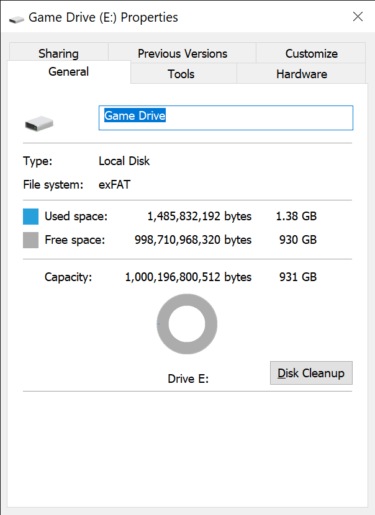
Task: Click the 'Local Disk' type value
Action: click(x=124, y=161)
